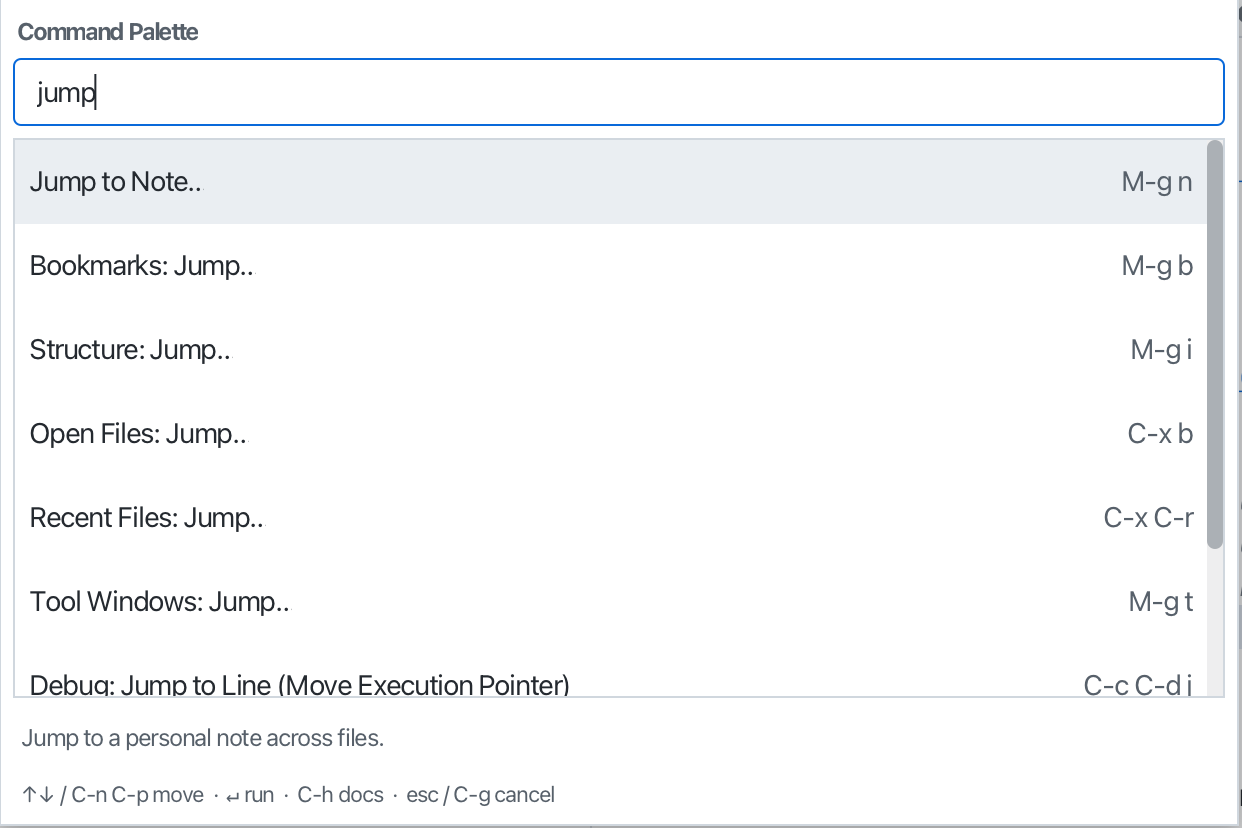This screenshot has width=1242, height=828.
Task: Pick Recent Files: Jump.. entry
Action: click(611, 518)
